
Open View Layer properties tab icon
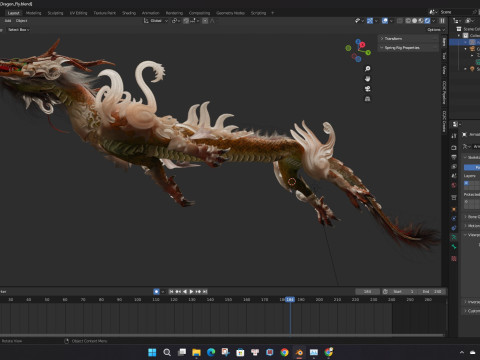(x=454, y=166)
